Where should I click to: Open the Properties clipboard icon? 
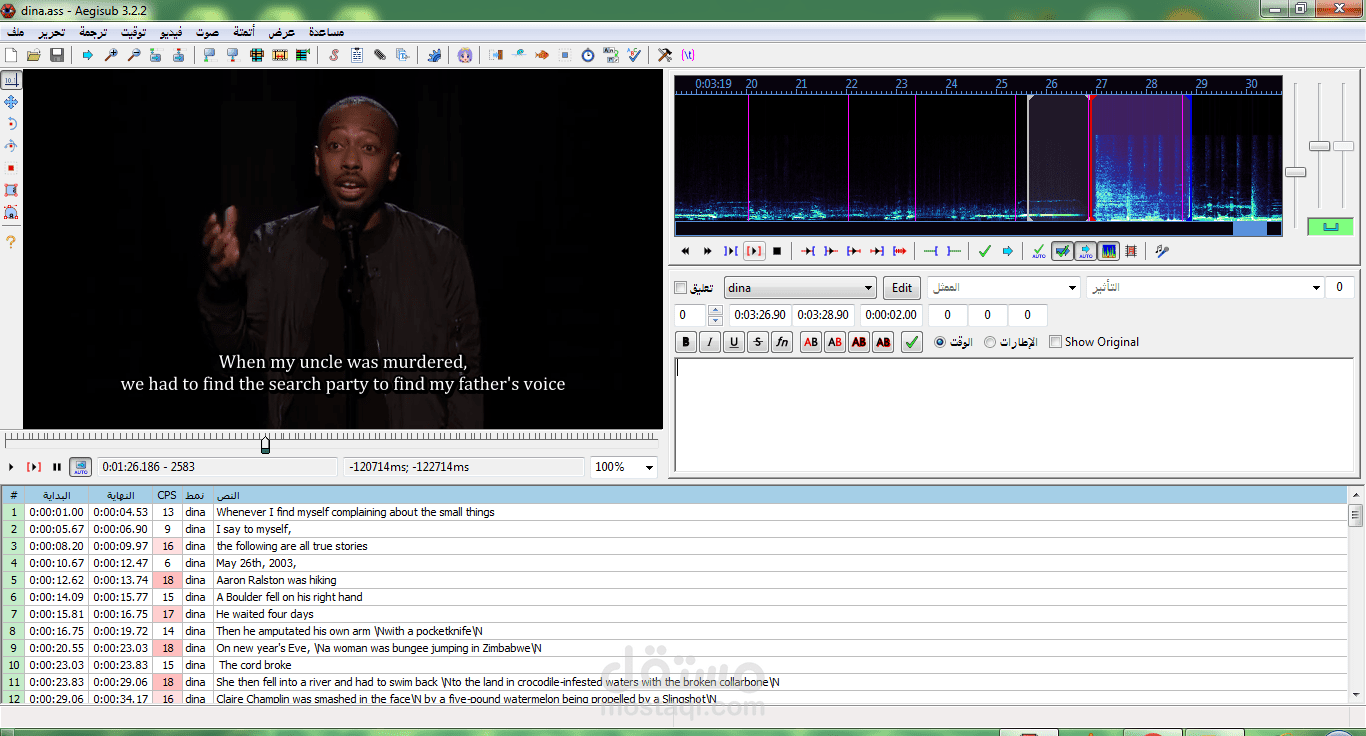click(357, 55)
